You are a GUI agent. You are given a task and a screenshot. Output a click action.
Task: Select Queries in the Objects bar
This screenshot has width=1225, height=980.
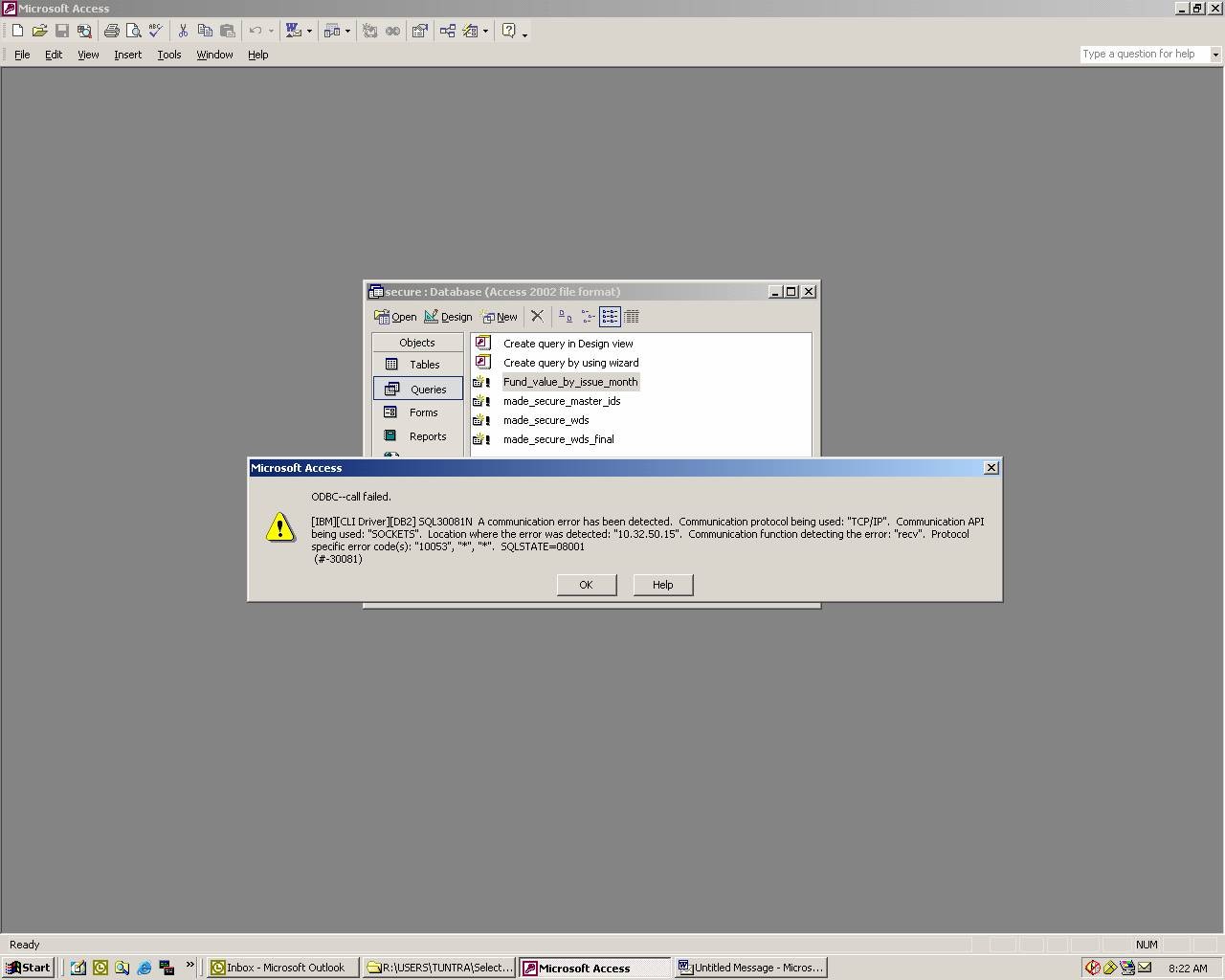[x=418, y=389]
